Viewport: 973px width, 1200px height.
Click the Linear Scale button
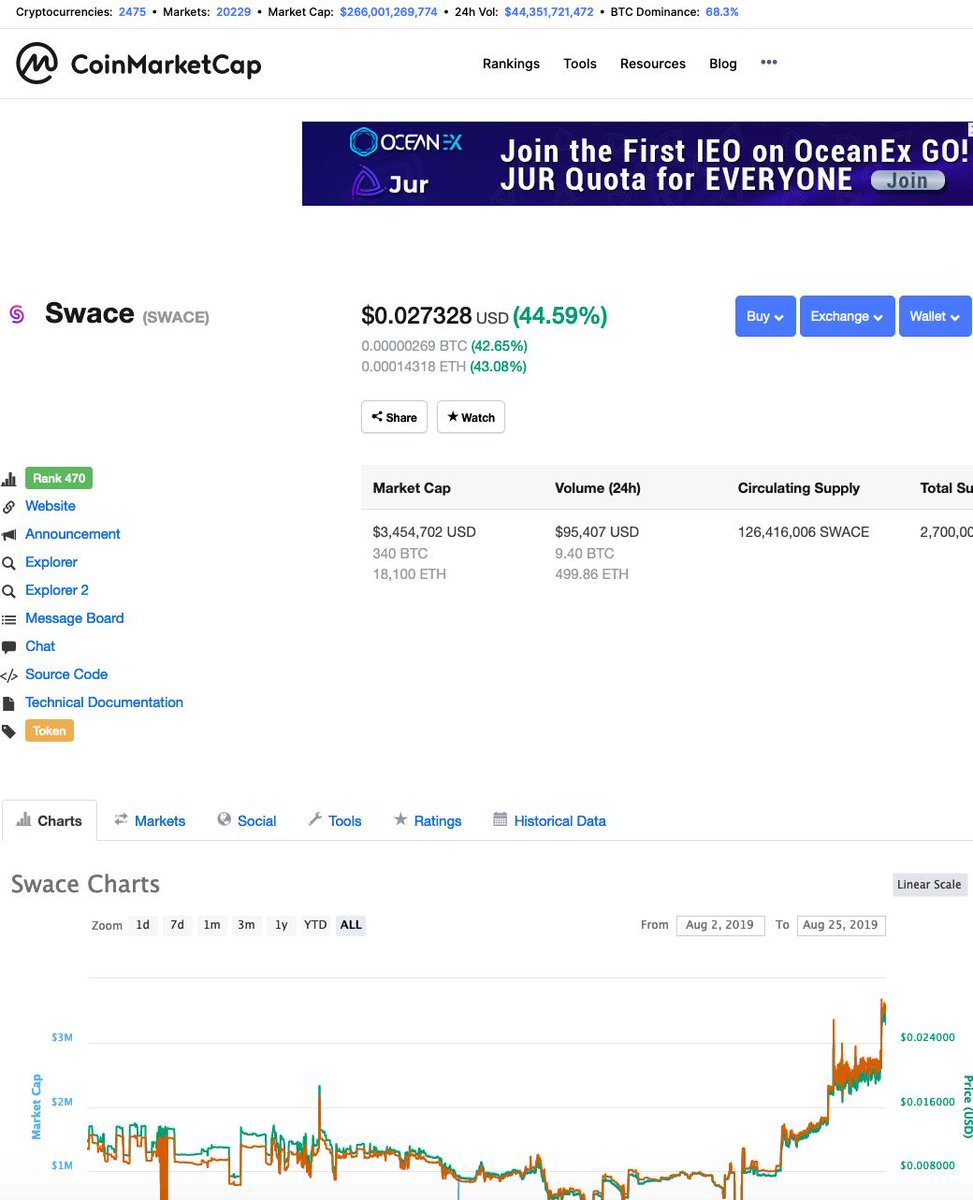pyautogui.click(x=929, y=884)
